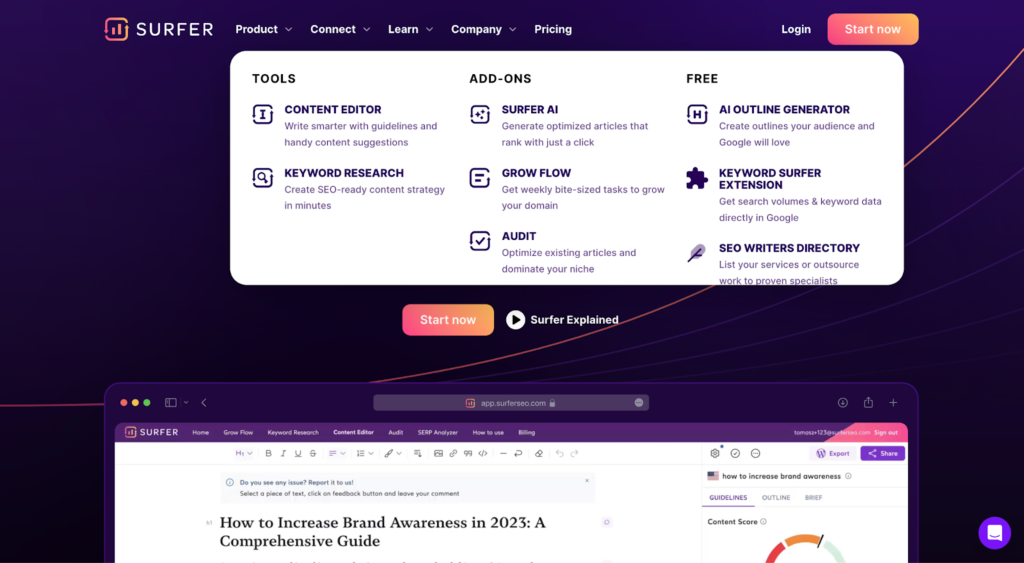Click Start now in the top header
Image resolution: width=1024 pixels, height=563 pixels.
(872, 29)
